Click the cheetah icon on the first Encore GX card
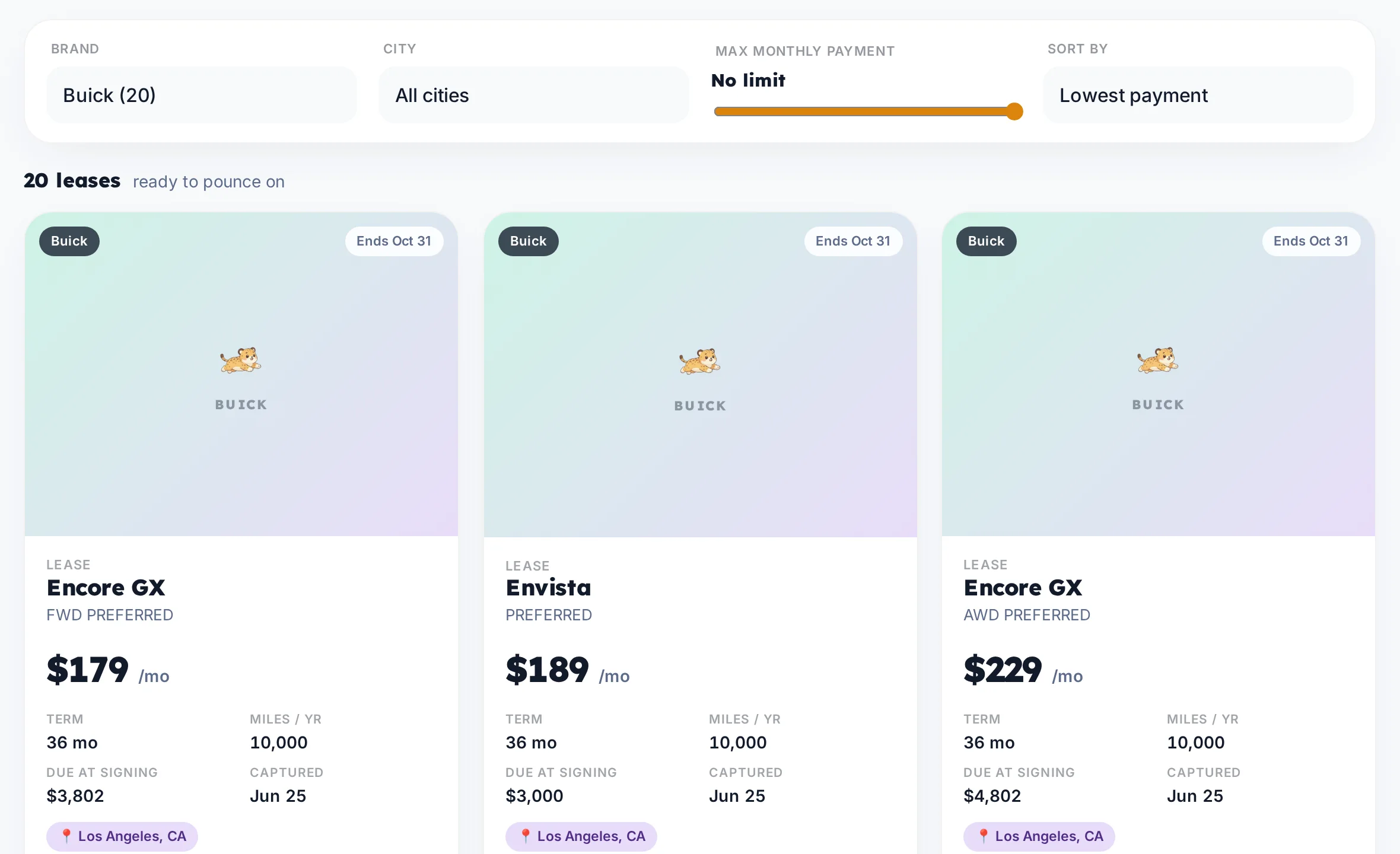 coord(241,360)
